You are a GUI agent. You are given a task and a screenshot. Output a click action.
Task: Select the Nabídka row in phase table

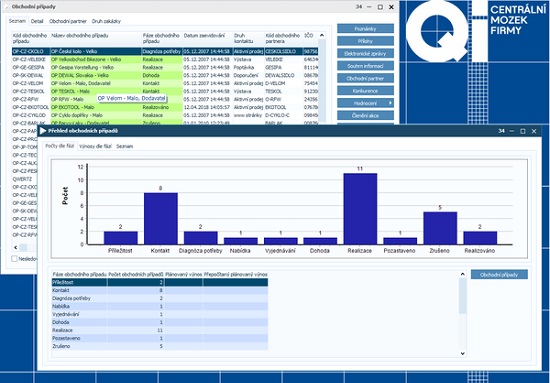160,306
